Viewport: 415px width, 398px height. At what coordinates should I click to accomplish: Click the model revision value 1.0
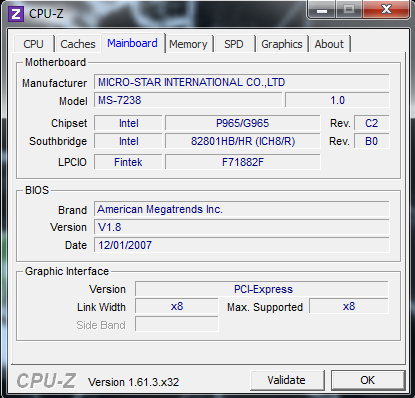[x=337, y=100]
